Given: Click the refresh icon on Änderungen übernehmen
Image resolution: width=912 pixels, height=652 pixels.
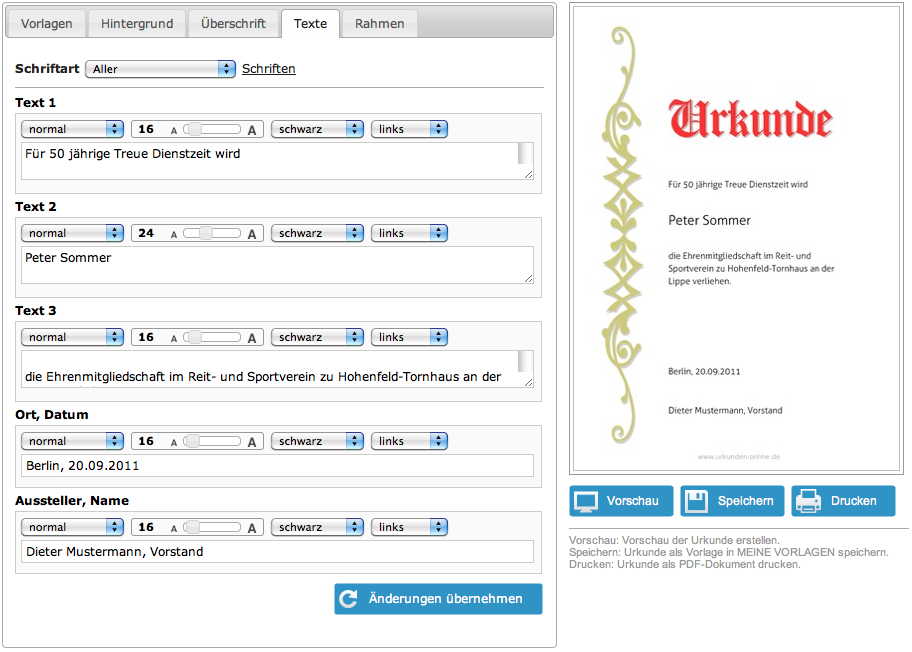Looking at the screenshot, I should [348, 599].
